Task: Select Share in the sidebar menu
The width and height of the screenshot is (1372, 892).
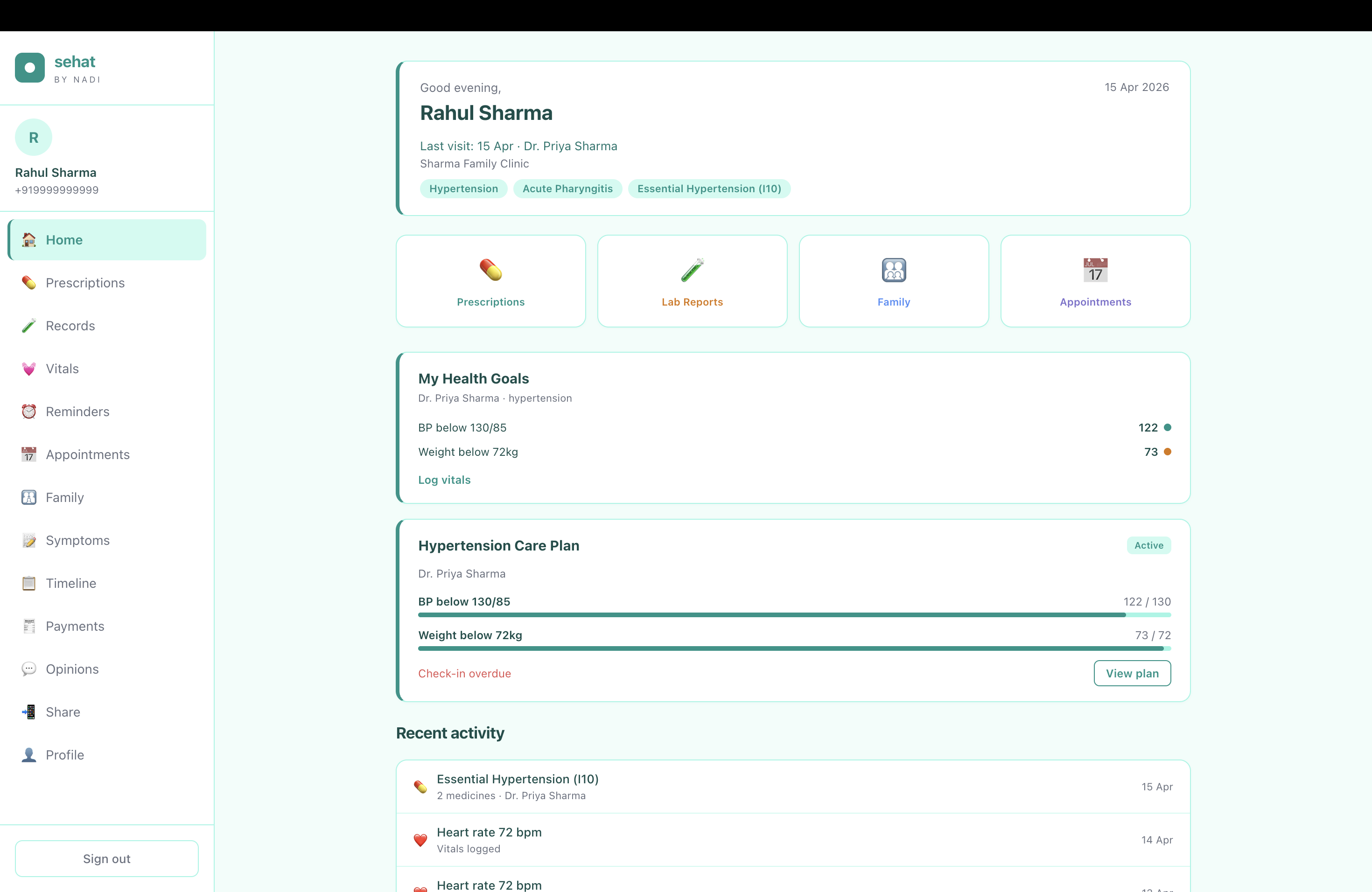Action: pos(107,712)
